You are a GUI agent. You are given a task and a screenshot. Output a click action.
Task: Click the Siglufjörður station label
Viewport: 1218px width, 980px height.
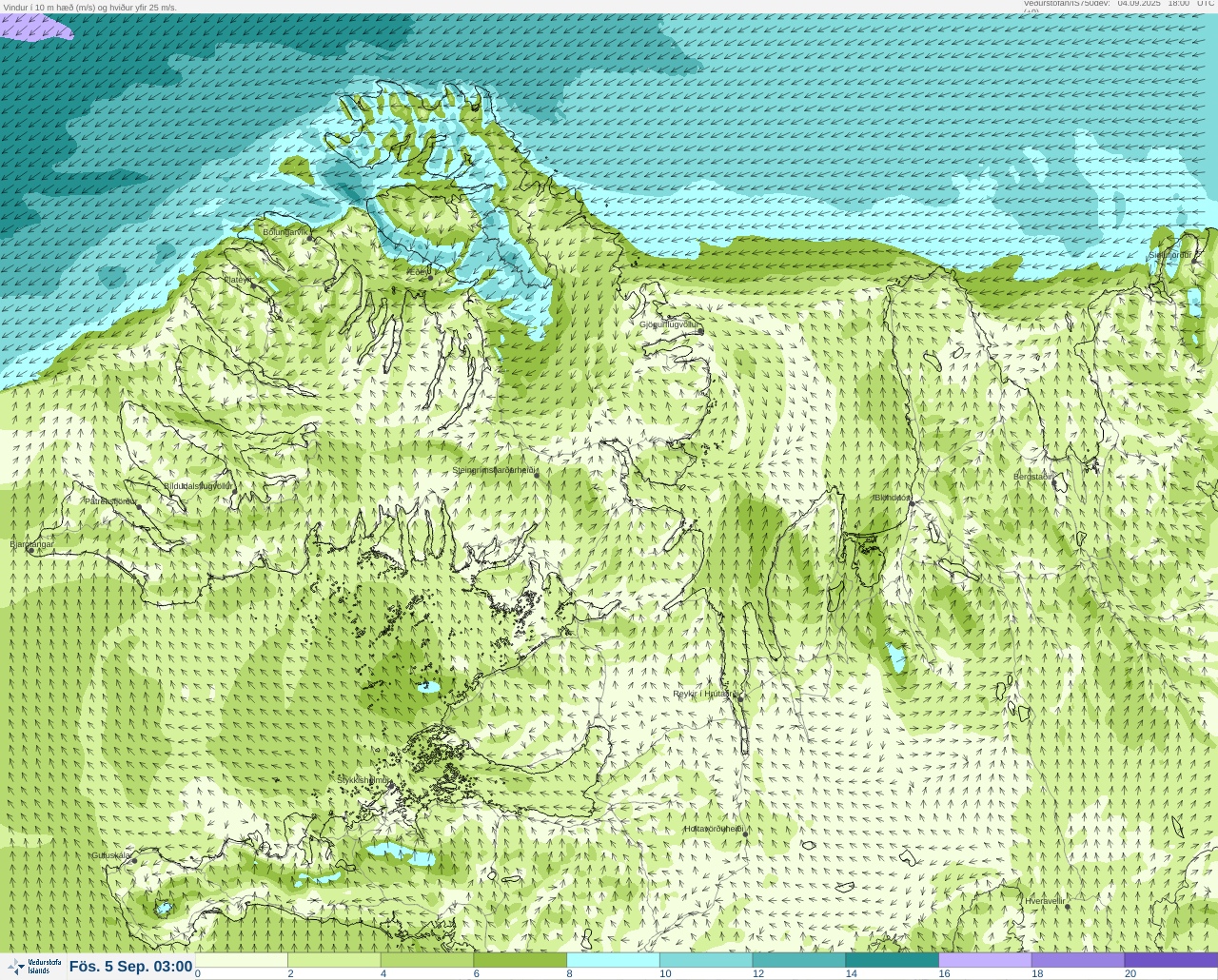click(x=1170, y=255)
